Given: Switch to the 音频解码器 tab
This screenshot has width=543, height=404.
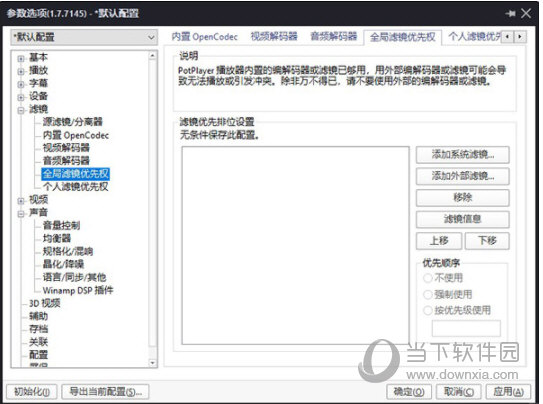Looking at the screenshot, I should (x=333, y=37).
